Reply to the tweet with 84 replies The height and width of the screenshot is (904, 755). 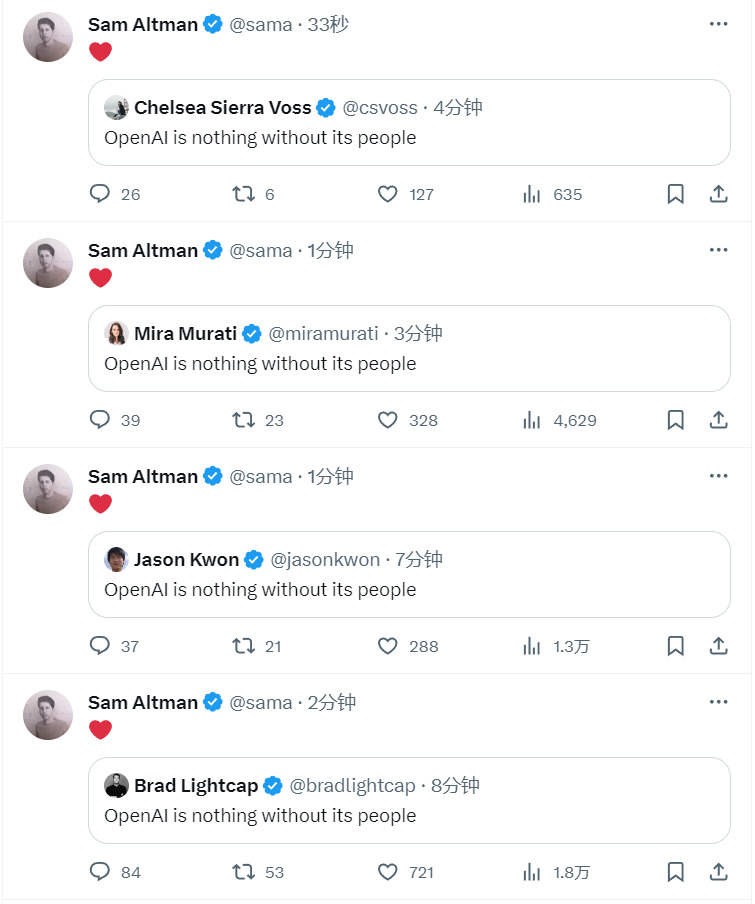coord(100,872)
